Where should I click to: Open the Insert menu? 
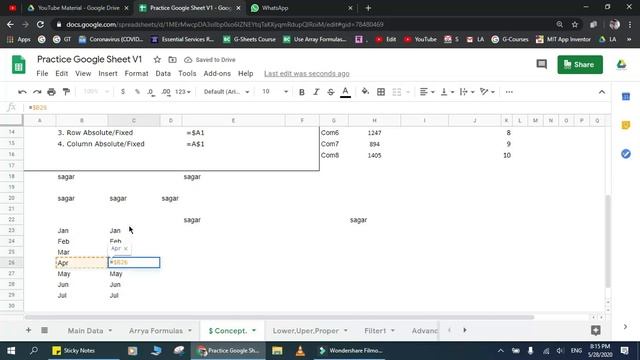[108, 73]
